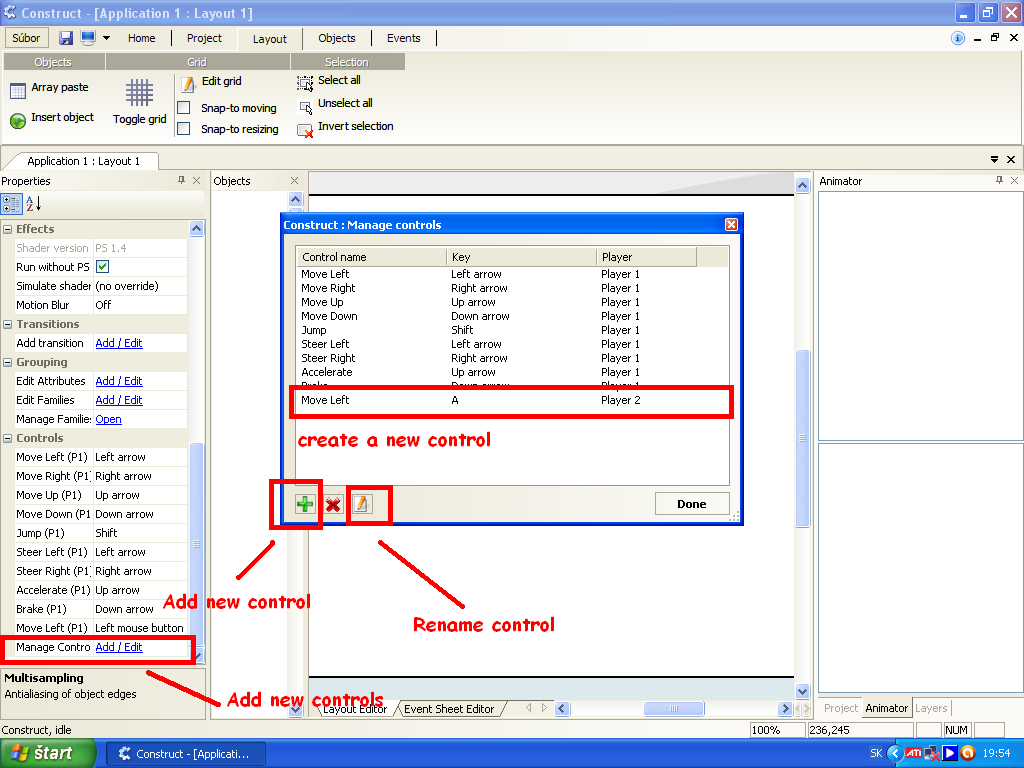Click the Toggle grid icon
The width and height of the screenshot is (1024, 768).
[139, 93]
